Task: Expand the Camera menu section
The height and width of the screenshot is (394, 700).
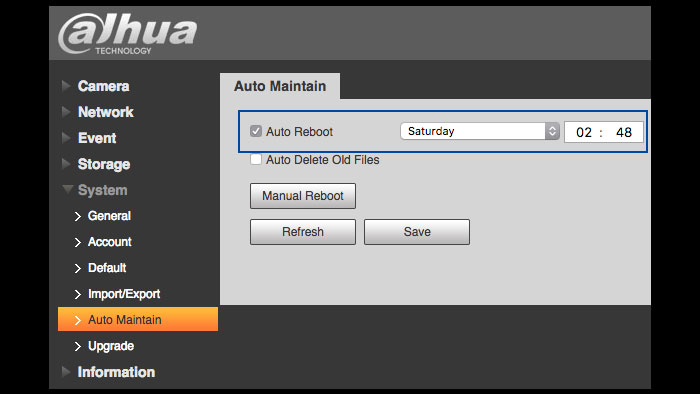Action: [x=103, y=86]
